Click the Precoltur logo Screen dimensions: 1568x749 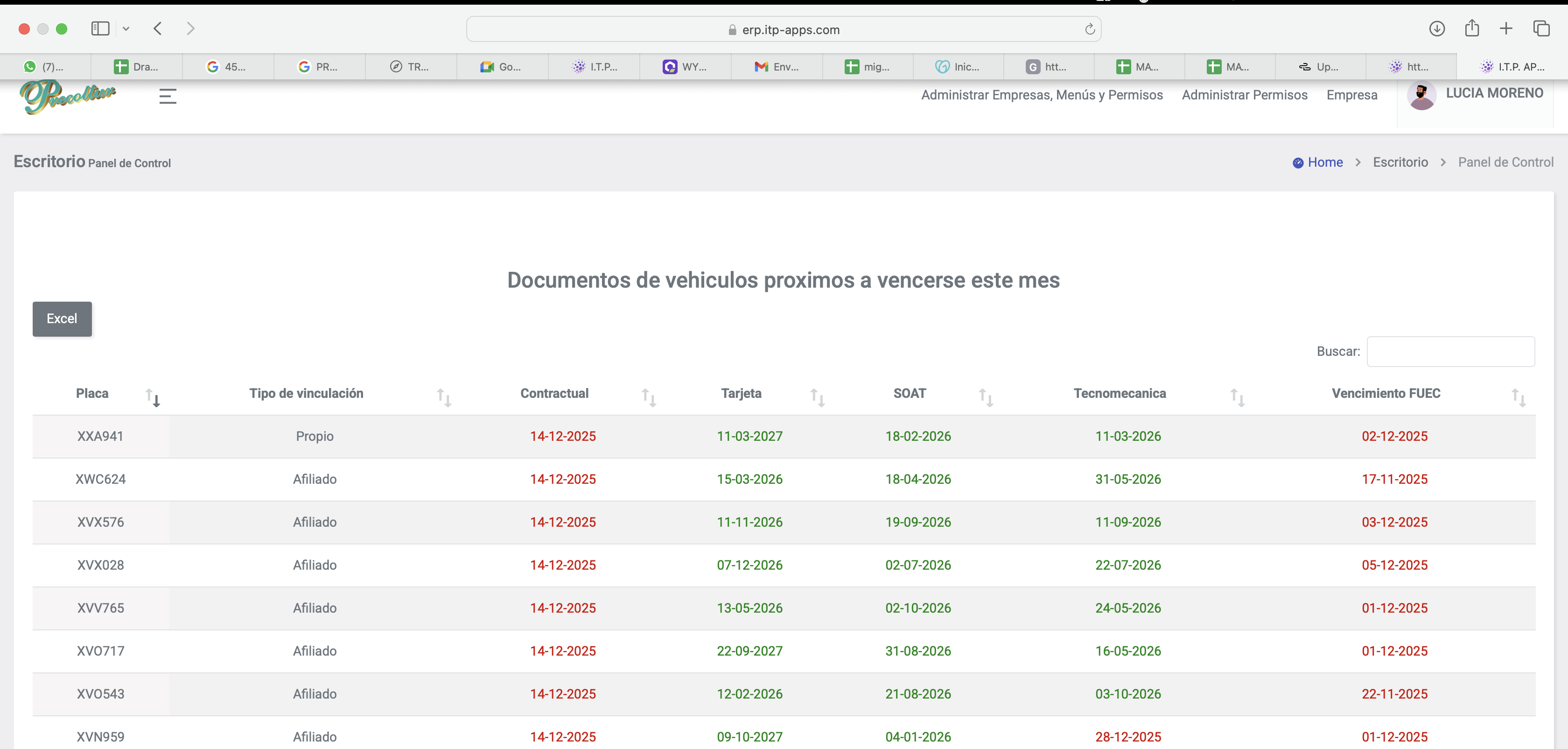point(68,96)
